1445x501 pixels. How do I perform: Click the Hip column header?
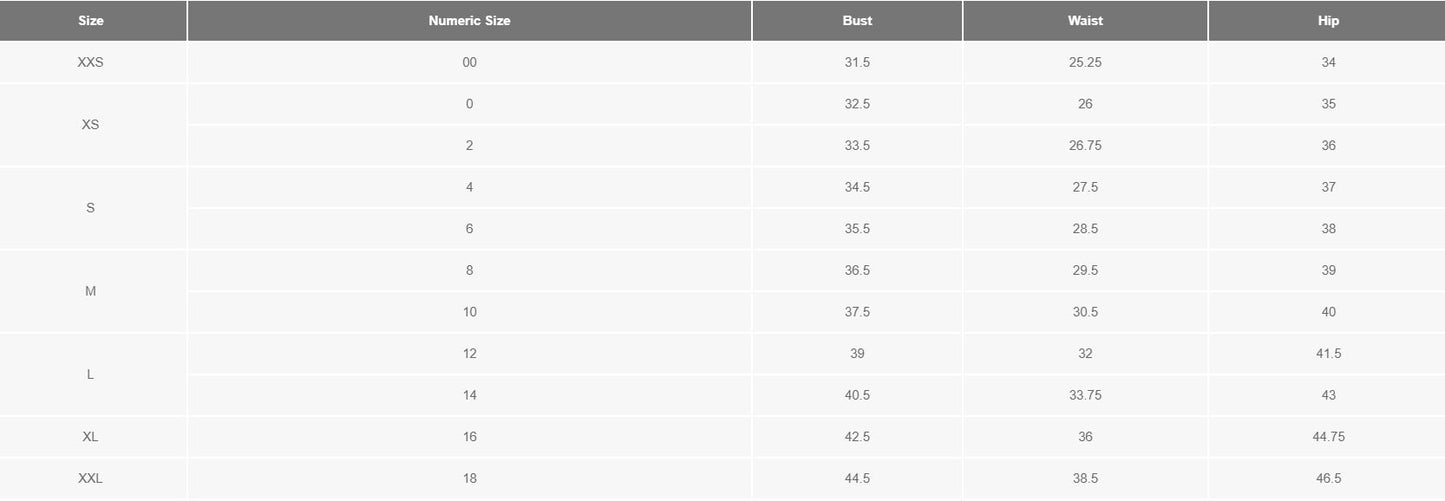(1328, 21)
